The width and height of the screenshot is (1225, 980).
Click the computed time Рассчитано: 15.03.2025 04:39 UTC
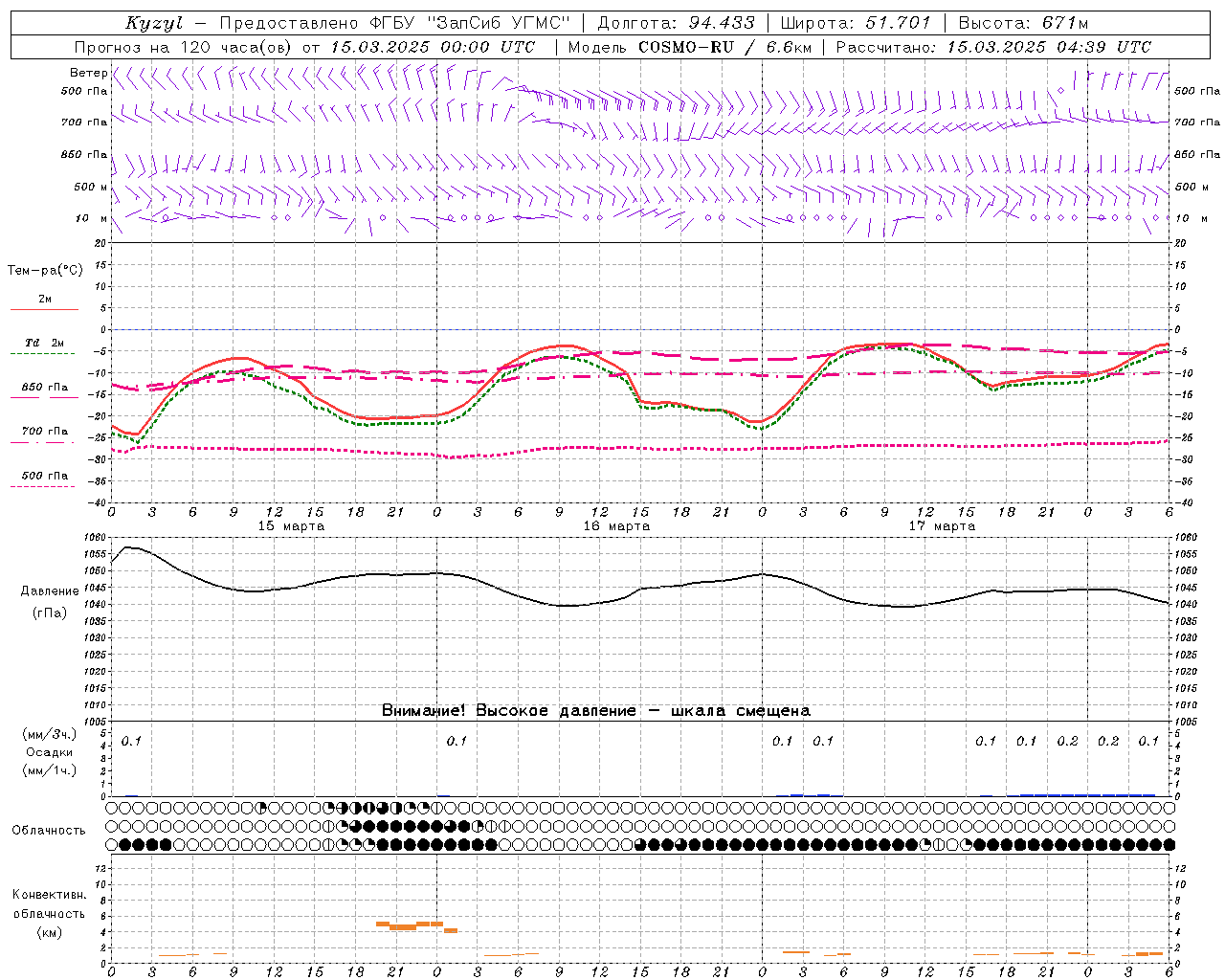[x=993, y=47]
